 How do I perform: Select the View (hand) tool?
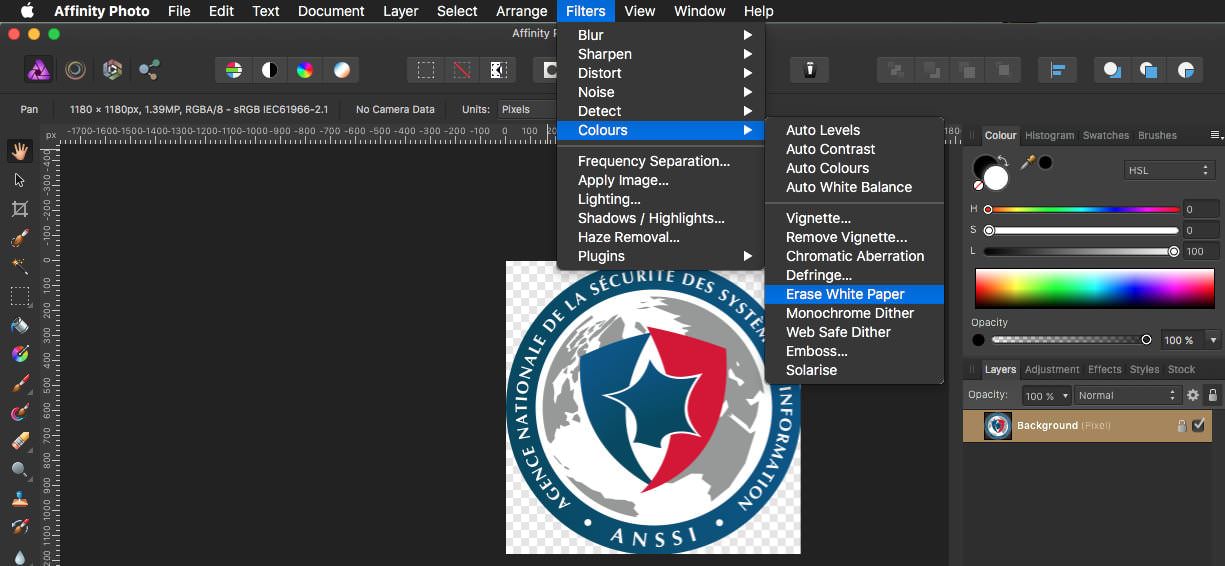coord(20,151)
